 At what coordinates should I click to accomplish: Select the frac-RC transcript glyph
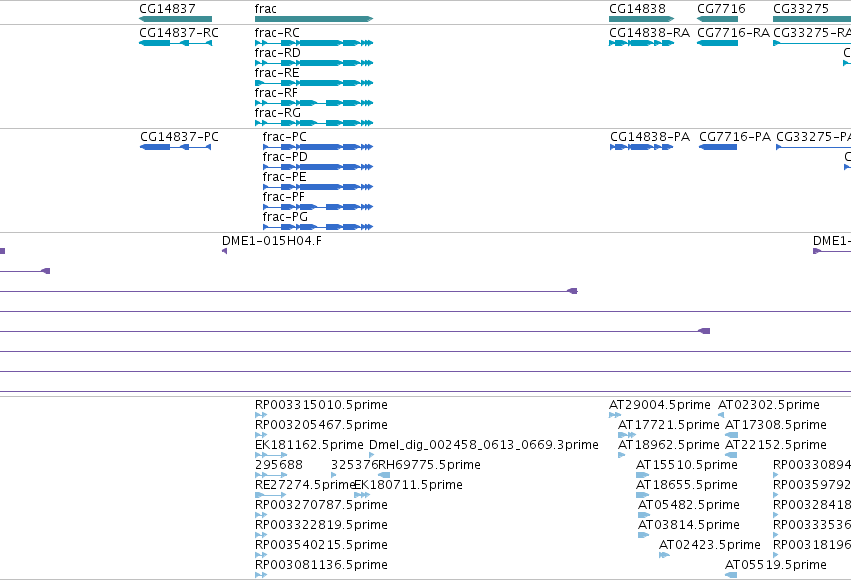(x=314, y=43)
